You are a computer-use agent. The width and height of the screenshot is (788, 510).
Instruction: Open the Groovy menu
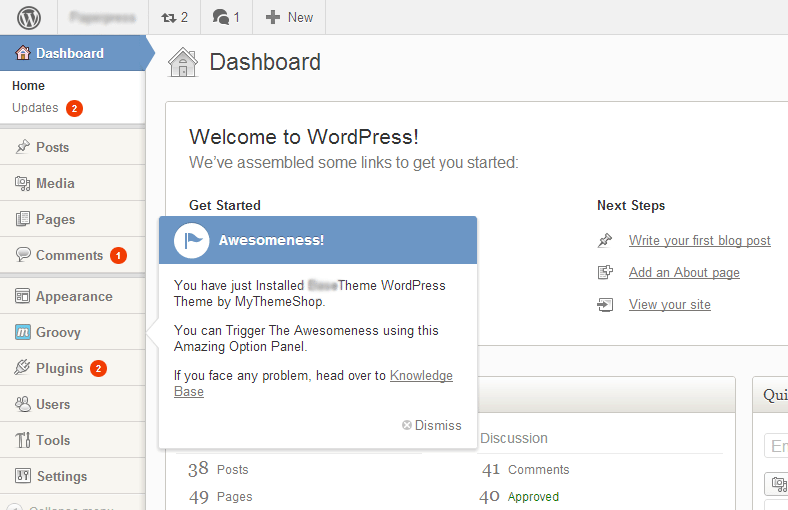pyautogui.click(x=73, y=332)
